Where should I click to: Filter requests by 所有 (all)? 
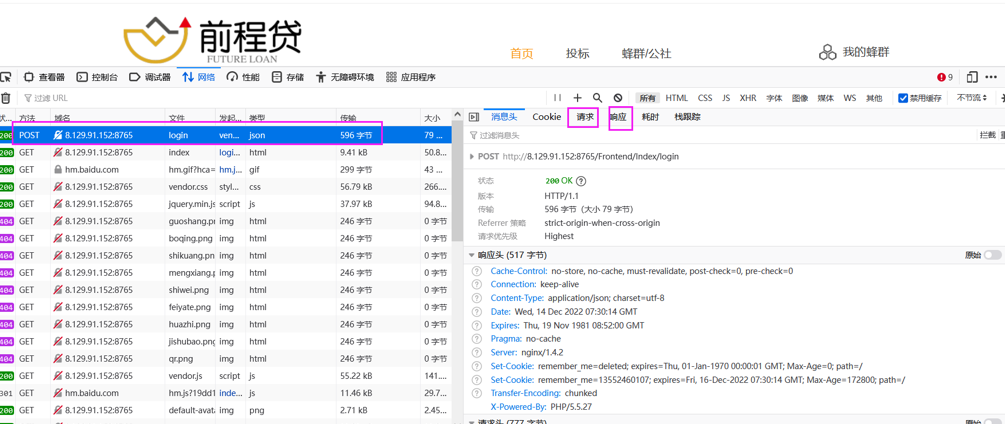647,98
